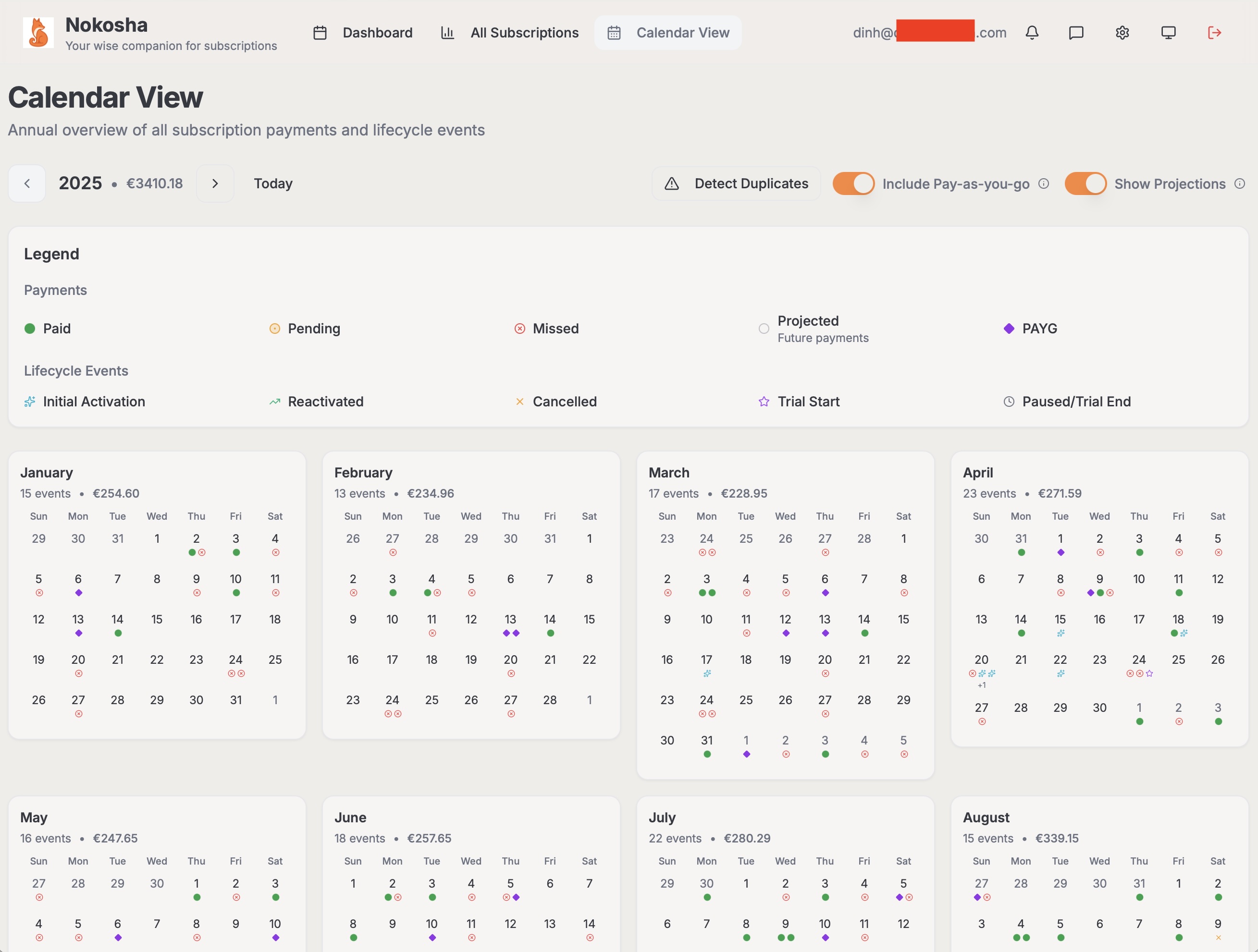
Task: Click the info icon beside Include Pay-as-you-go
Action: pyautogui.click(x=1044, y=183)
